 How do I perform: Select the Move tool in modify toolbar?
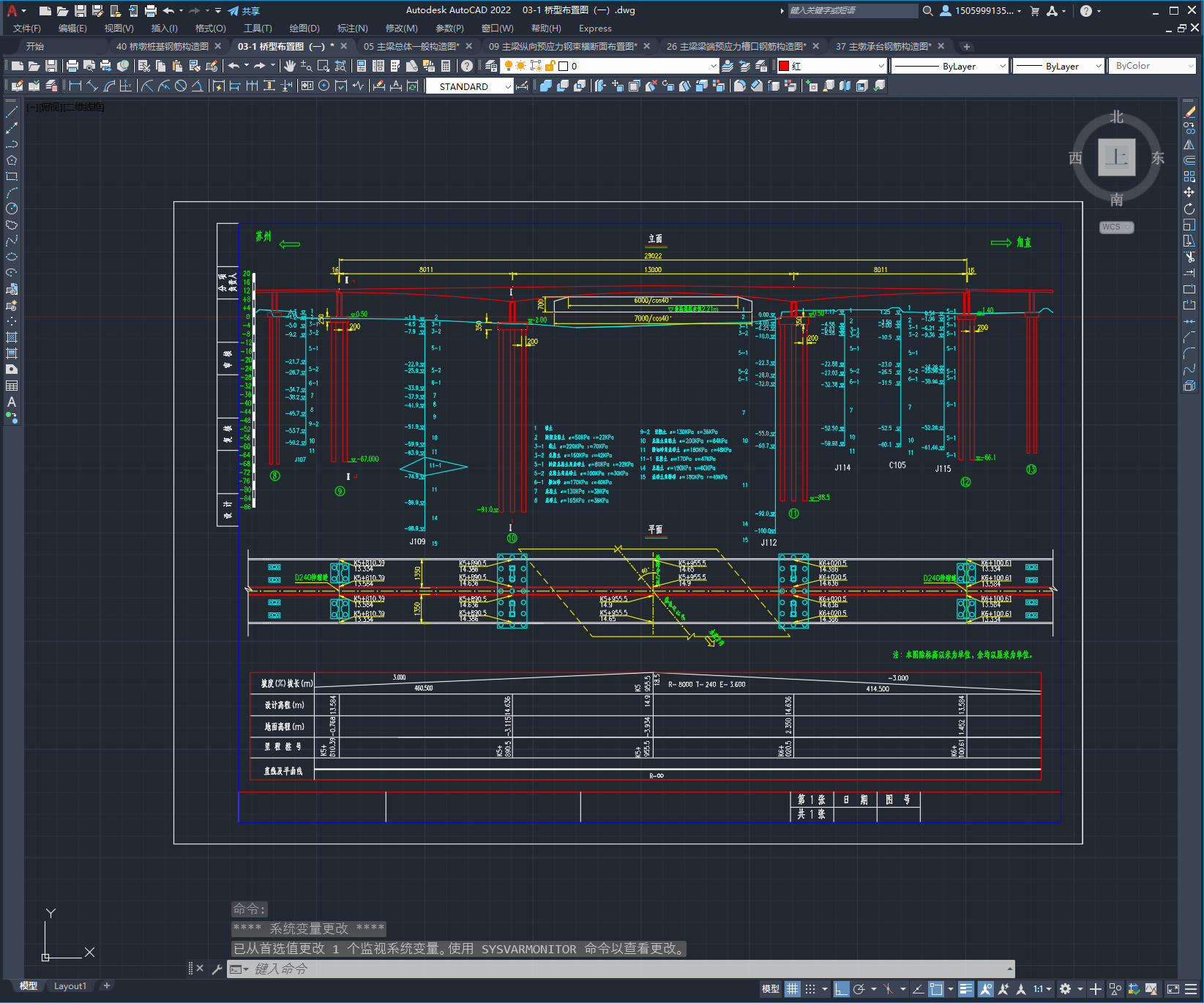(1189, 192)
